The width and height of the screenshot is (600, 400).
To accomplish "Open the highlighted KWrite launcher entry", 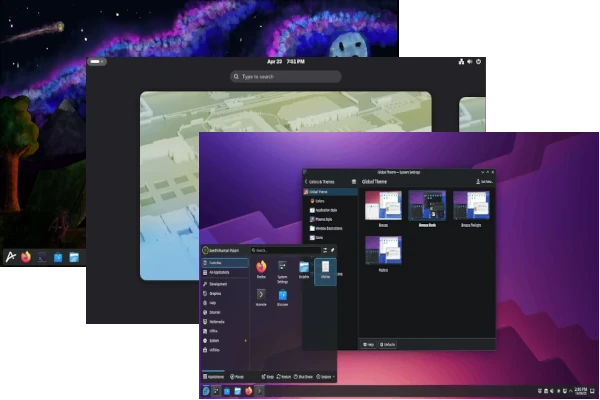I will click(x=325, y=271).
